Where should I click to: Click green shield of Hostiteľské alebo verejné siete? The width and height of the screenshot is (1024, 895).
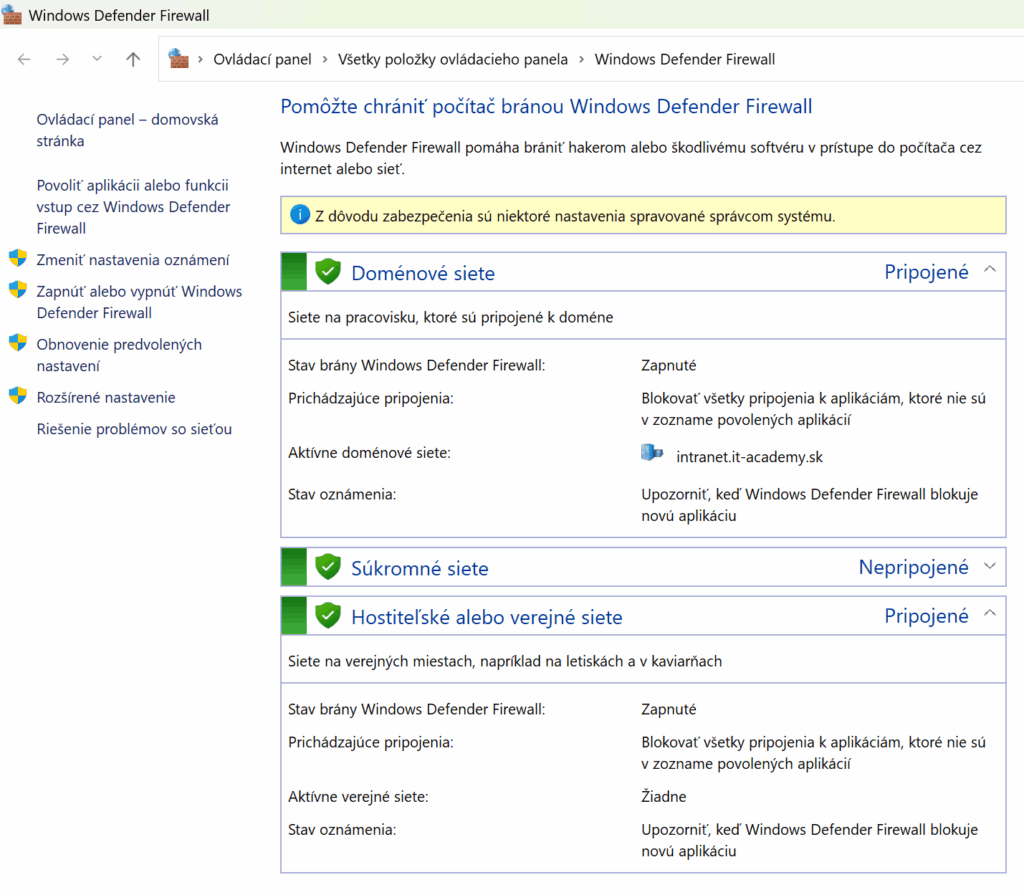[328, 615]
